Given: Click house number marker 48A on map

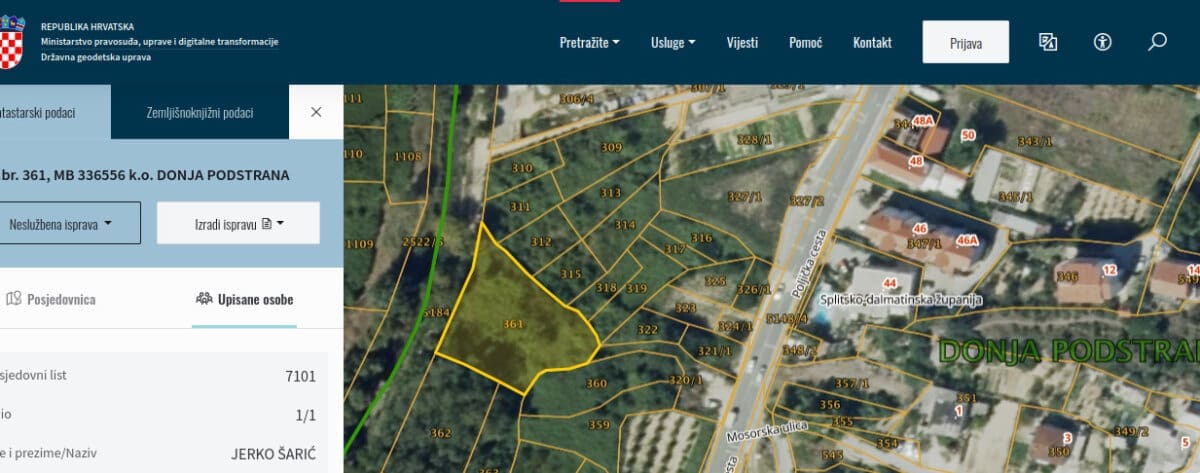Looking at the screenshot, I should [x=922, y=121].
